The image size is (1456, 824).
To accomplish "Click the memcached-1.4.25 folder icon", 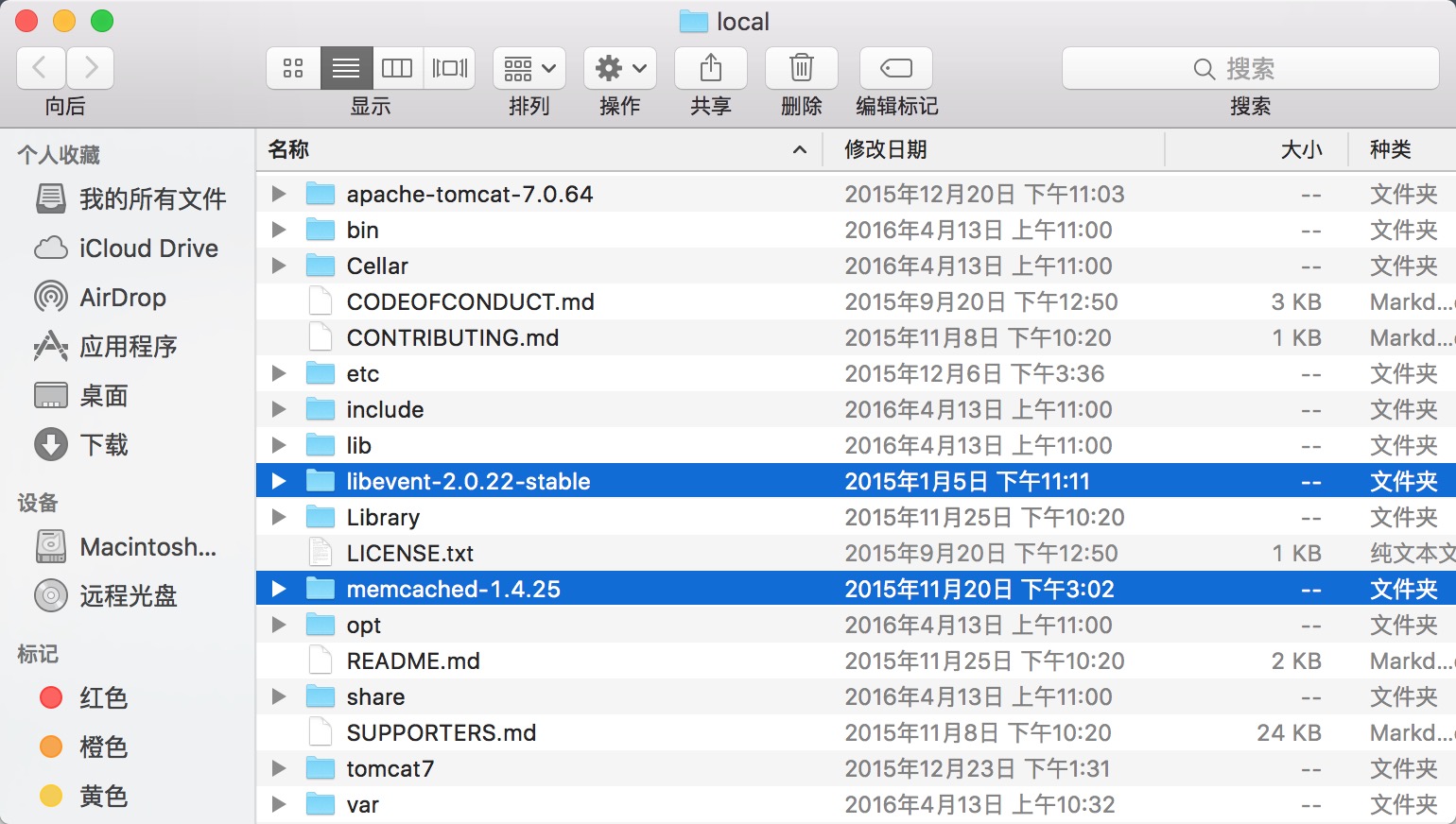I will (x=321, y=589).
